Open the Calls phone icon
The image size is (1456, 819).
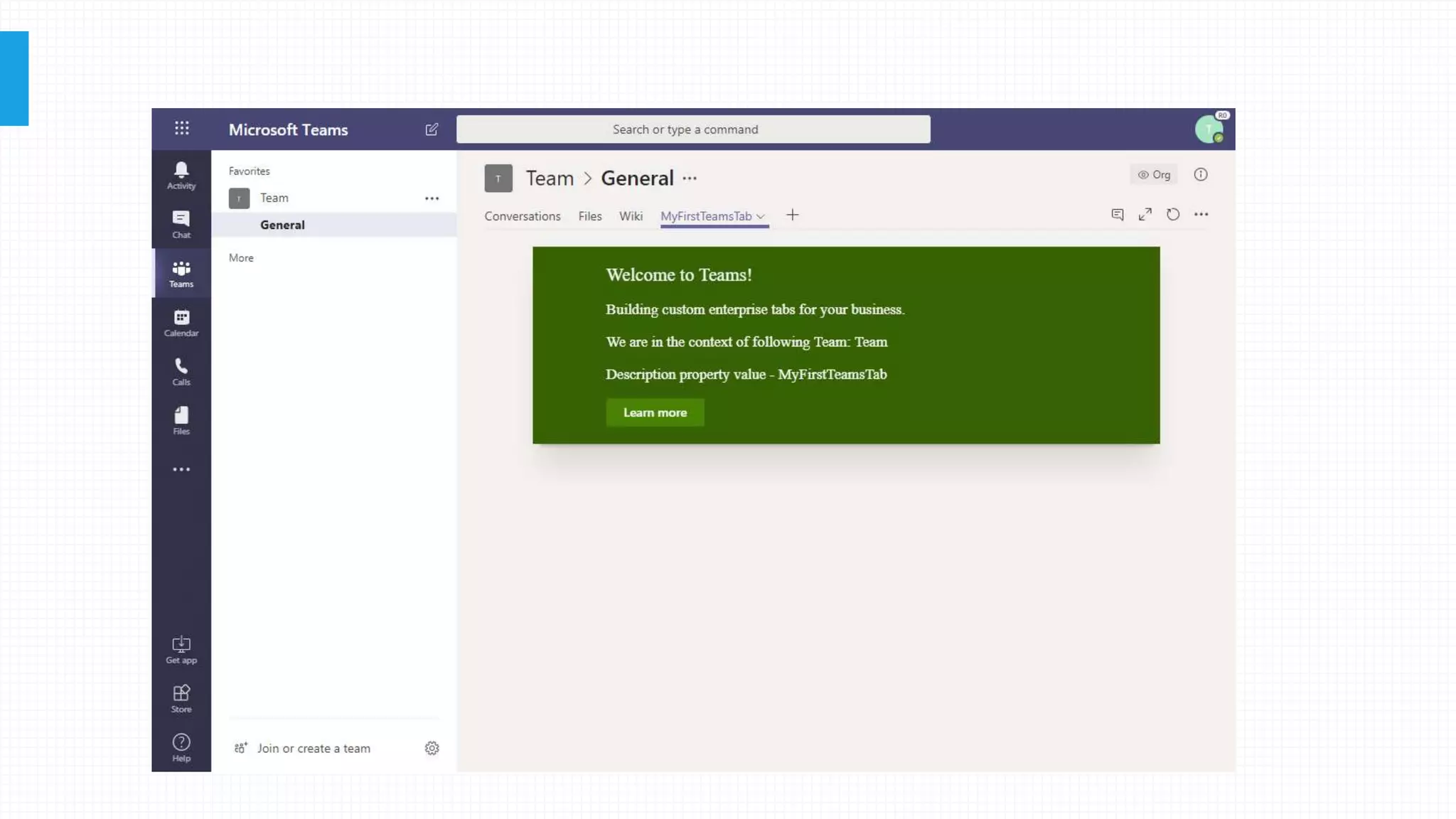pos(181,371)
